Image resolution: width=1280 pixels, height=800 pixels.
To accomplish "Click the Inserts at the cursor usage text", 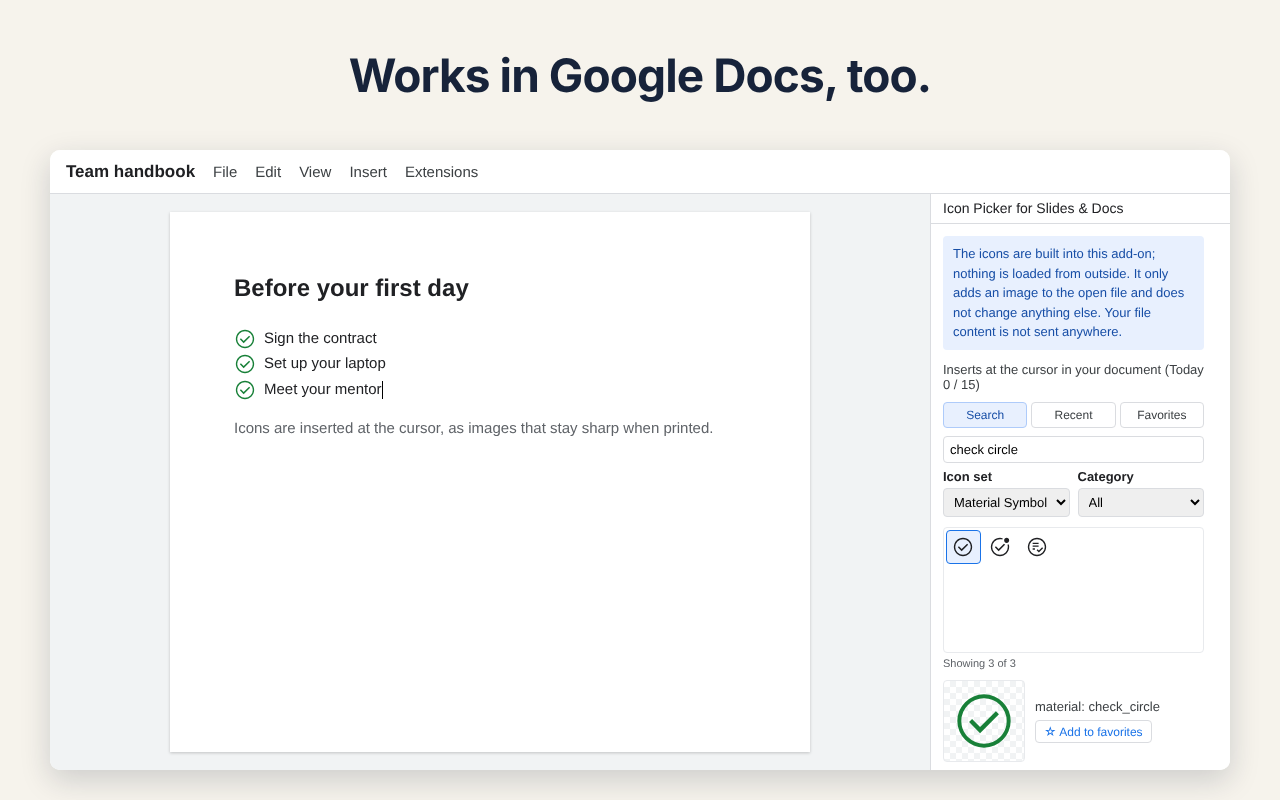I will tap(1073, 377).
